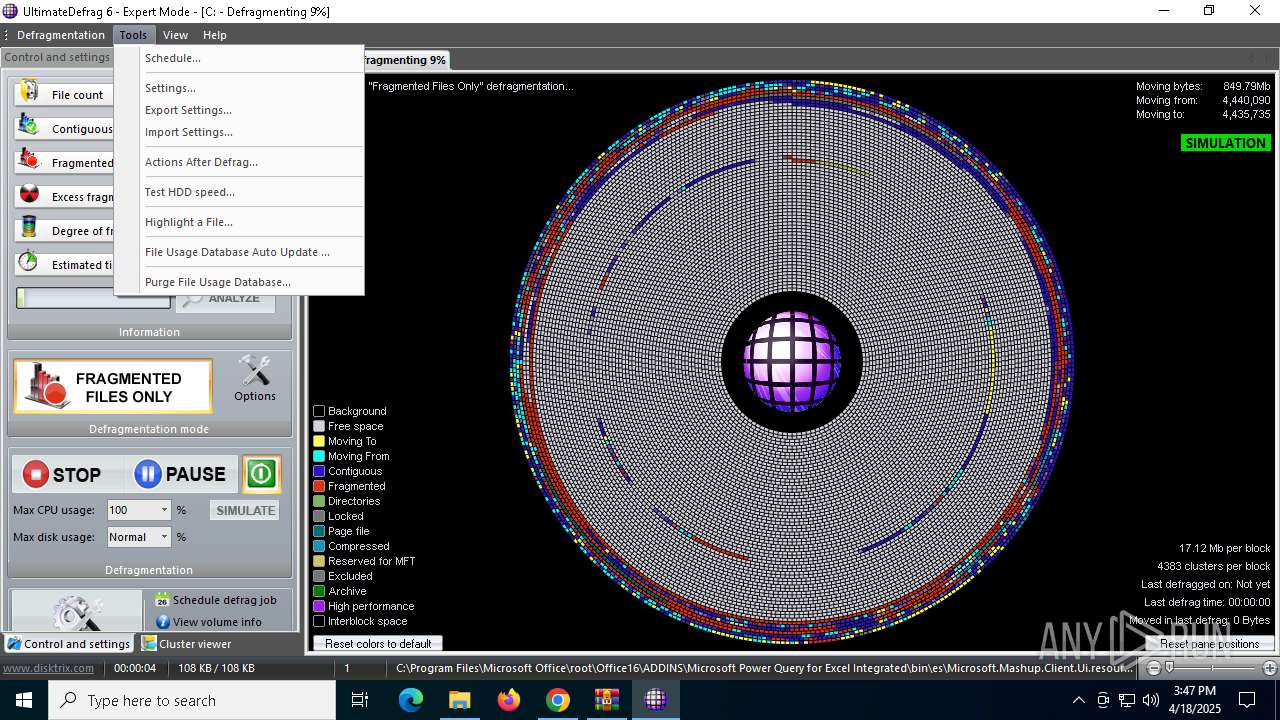Screen dimensions: 1280x720
Task: Click UltimateDefrag taskbar icon
Action: [656, 700]
